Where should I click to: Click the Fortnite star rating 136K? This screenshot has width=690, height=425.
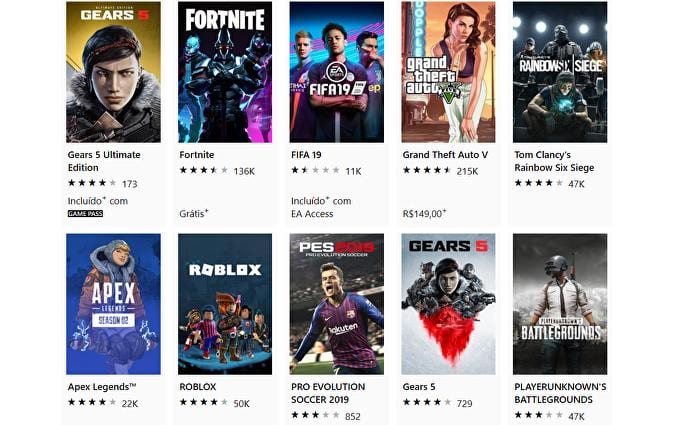(x=217, y=171)
